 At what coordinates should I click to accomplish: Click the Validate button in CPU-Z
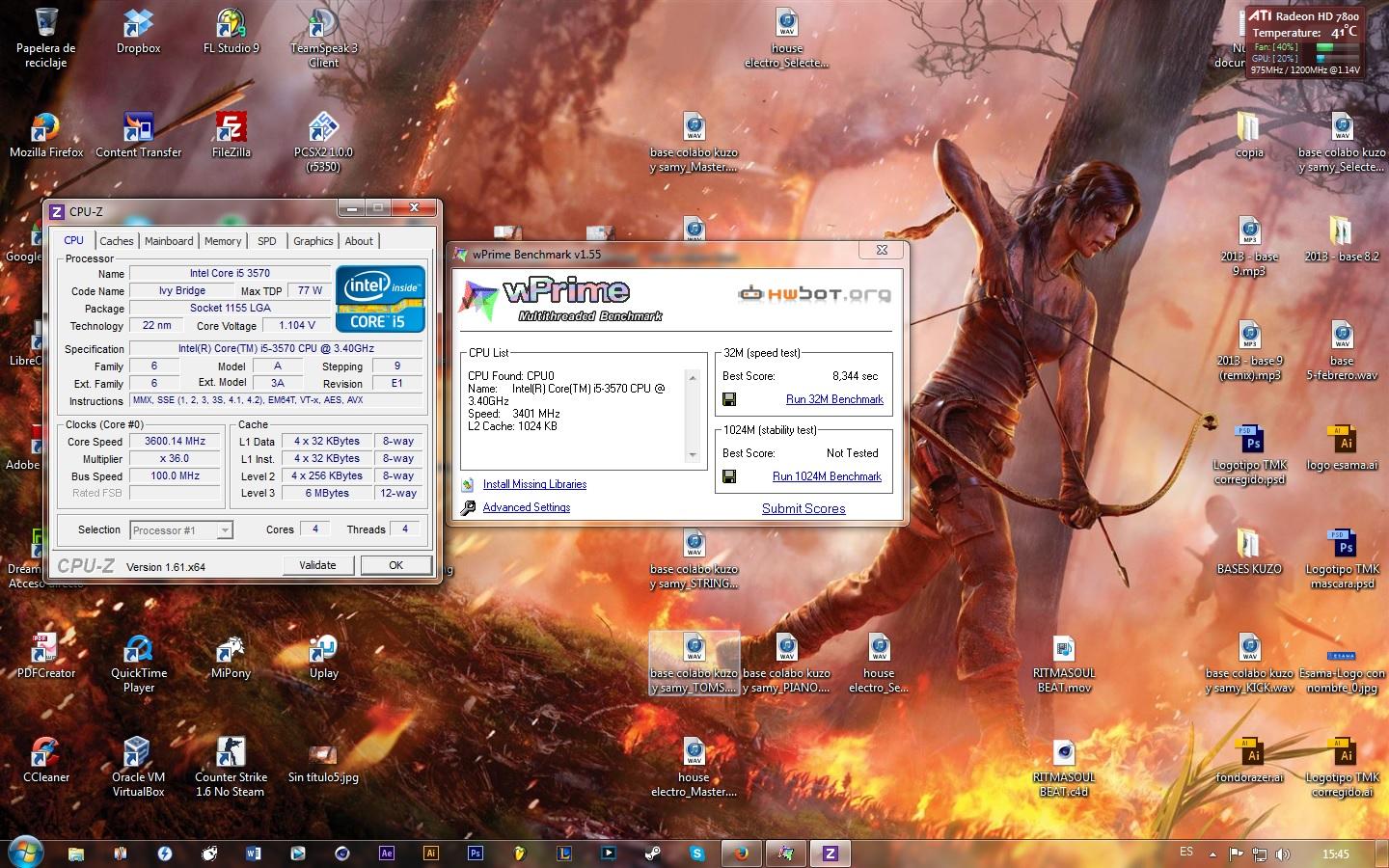coord(317,565)
